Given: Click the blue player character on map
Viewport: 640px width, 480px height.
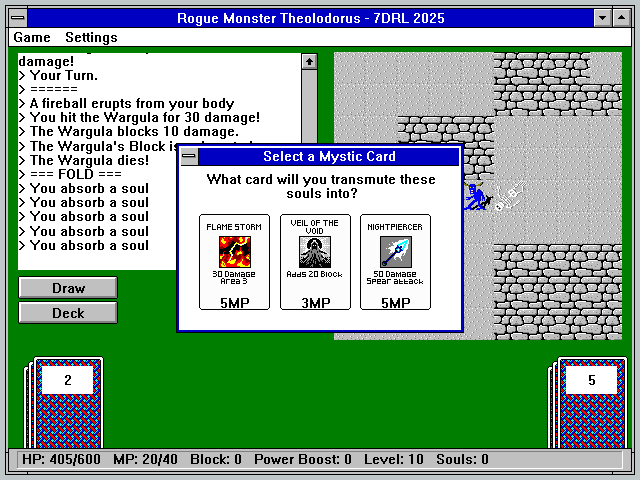Looking at the screenshot, I should click(x=479, y=196).
